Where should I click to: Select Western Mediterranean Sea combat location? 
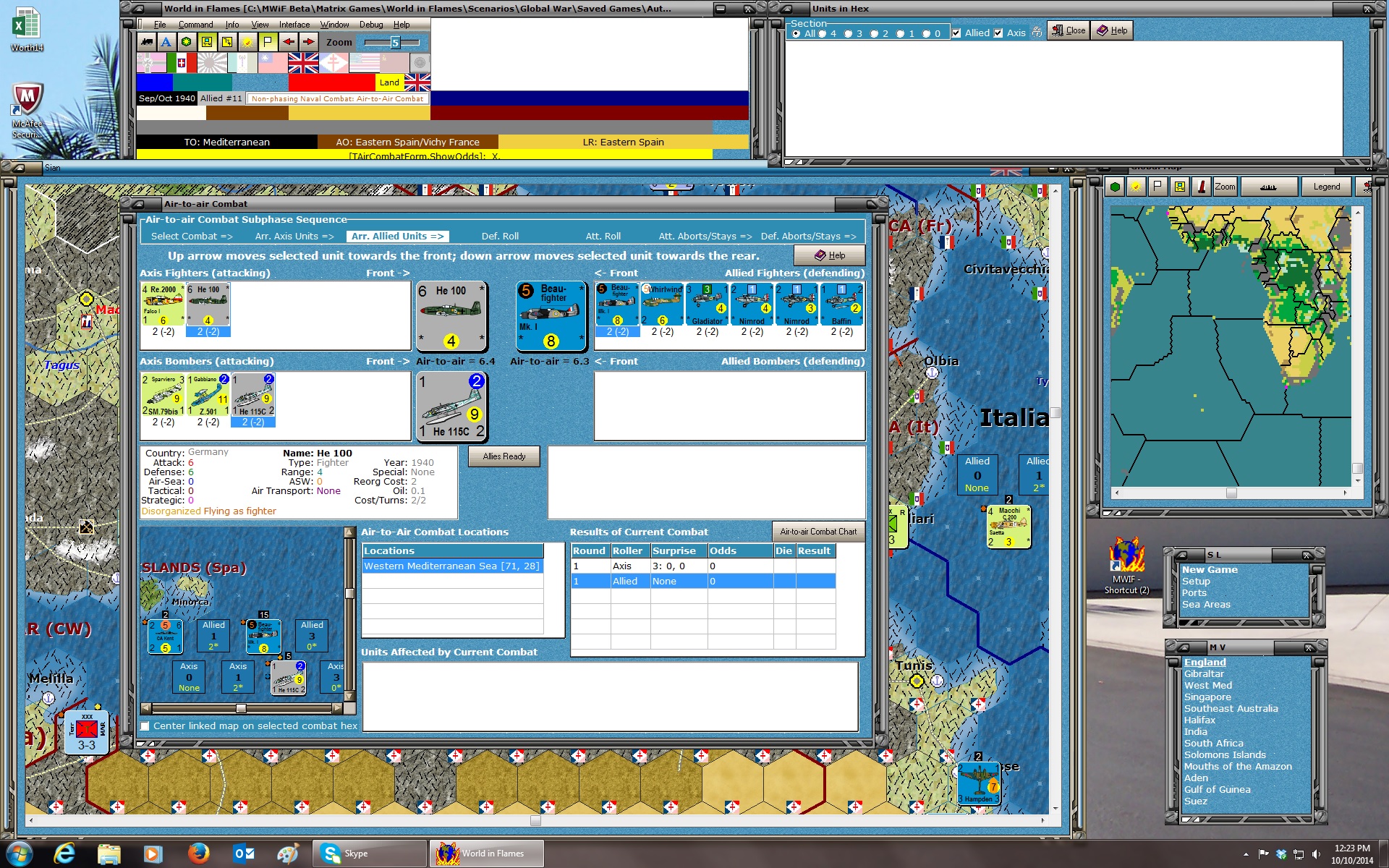pos(451,566)
